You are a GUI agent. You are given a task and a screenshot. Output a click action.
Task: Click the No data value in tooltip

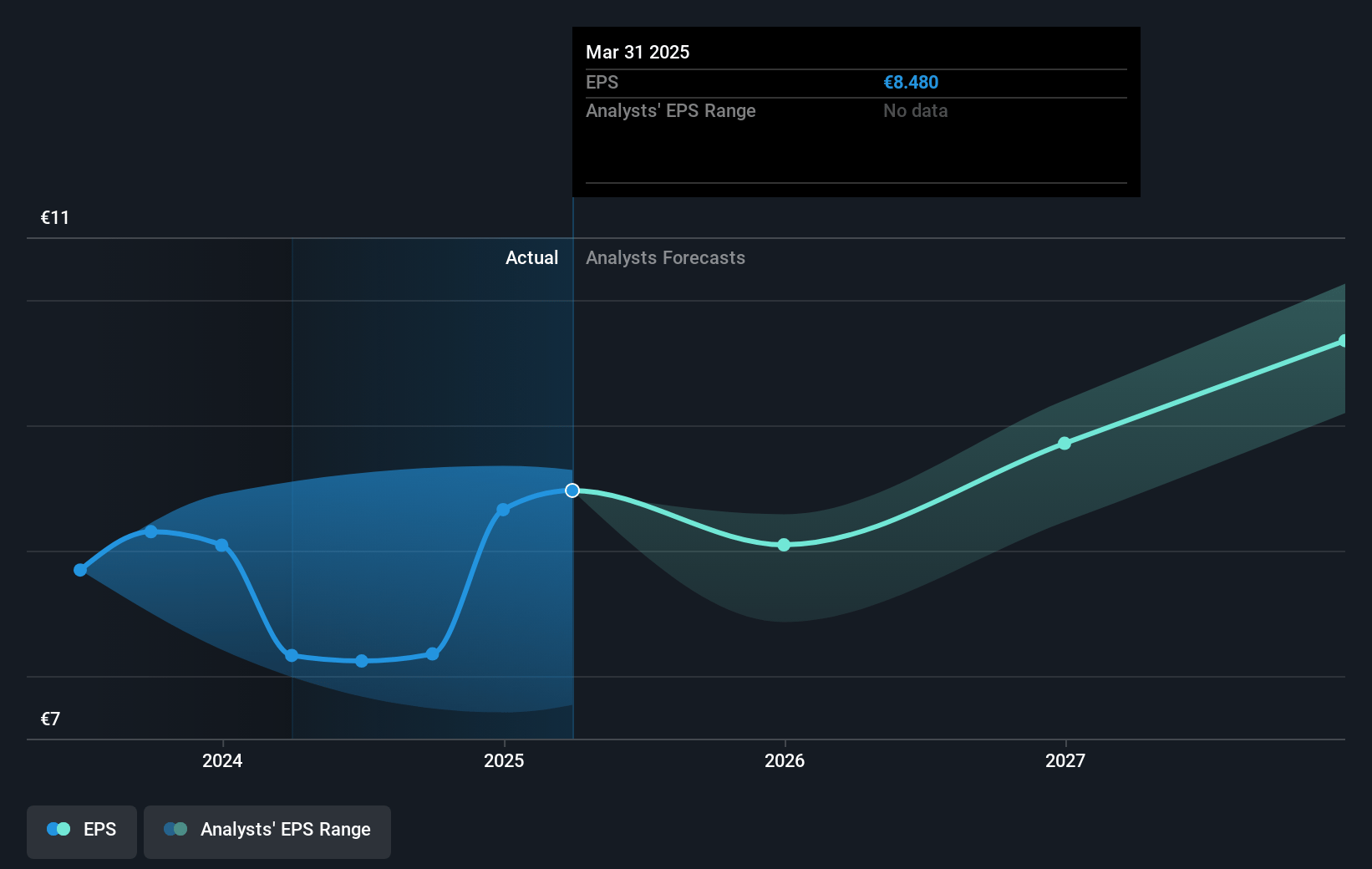915,111
